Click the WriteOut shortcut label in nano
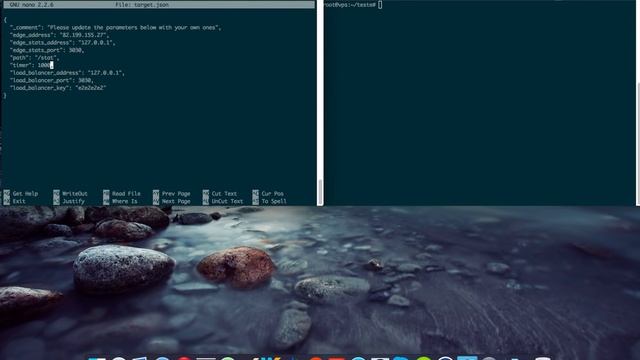The height and width of the screenshot is (360, 640). [x=75, y=194]
